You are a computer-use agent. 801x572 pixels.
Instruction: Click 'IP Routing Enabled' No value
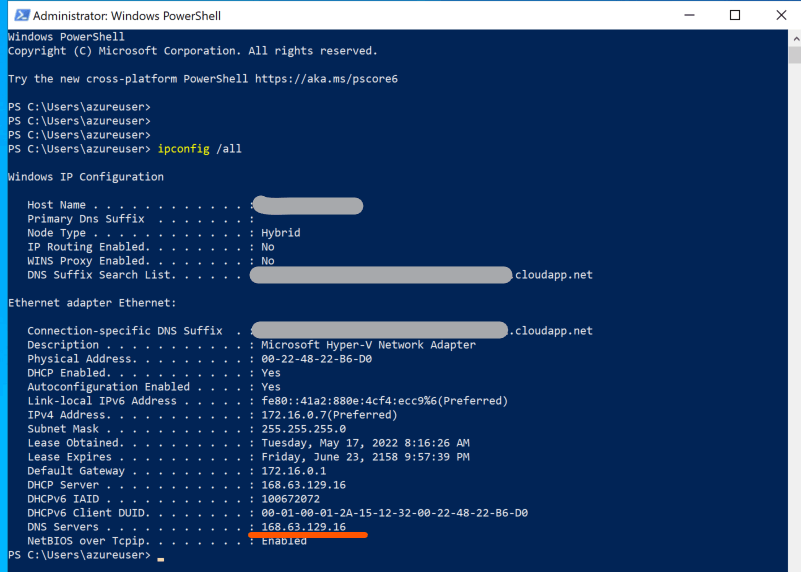[268, 247]
